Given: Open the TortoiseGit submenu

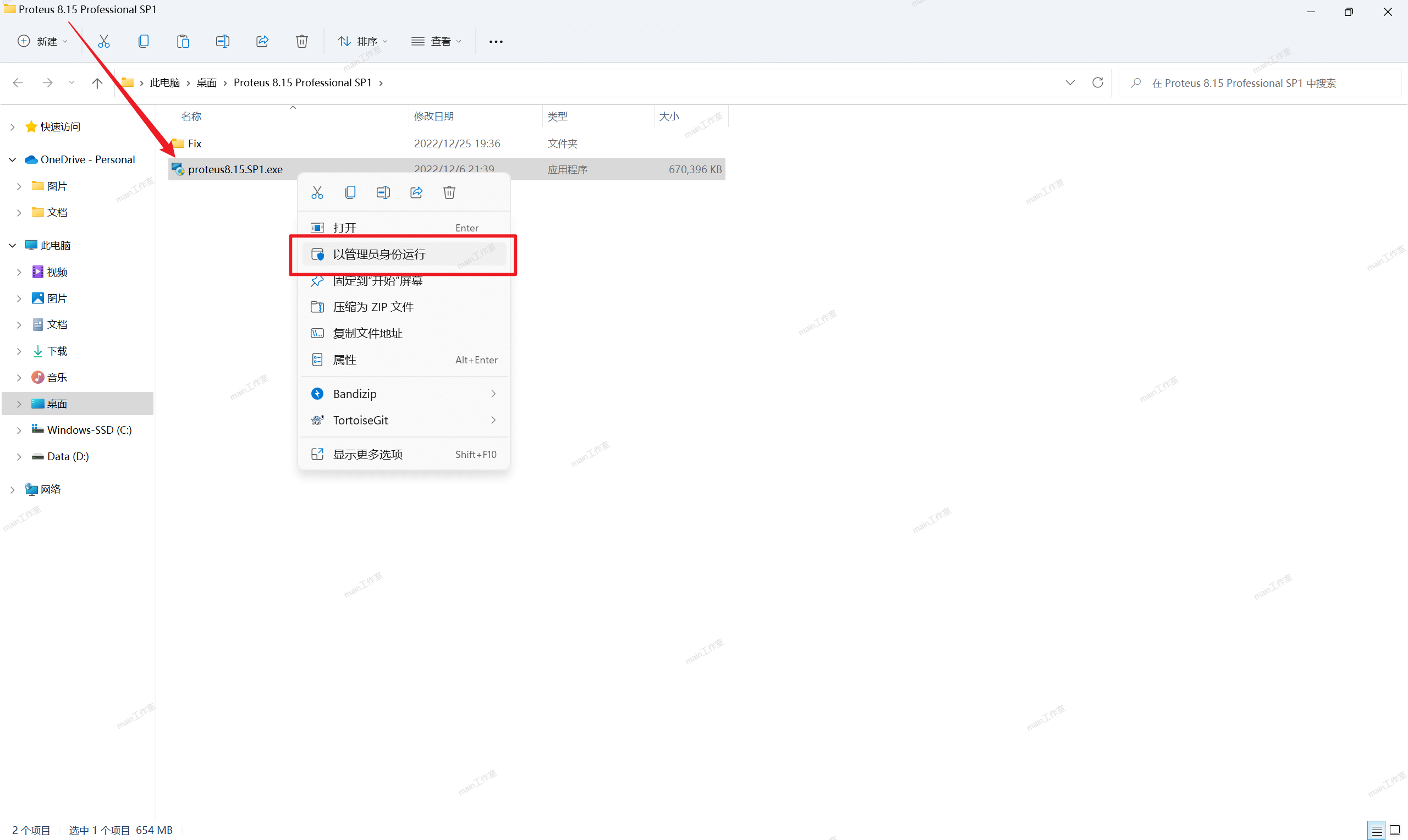Looking at the screenshot, I should (x=404, y=420).
